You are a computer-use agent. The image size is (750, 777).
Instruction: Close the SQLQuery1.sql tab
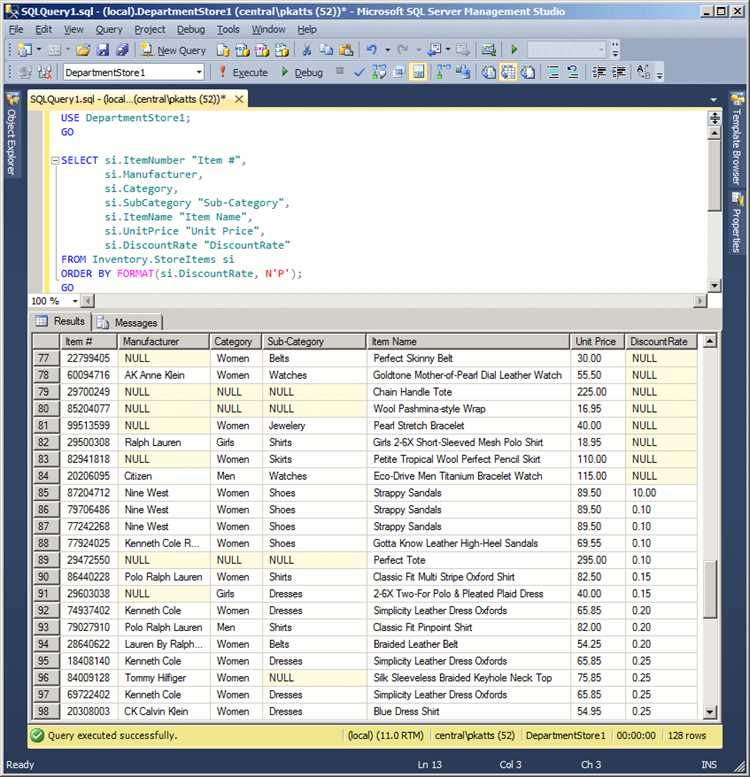(x=239, y=99)
